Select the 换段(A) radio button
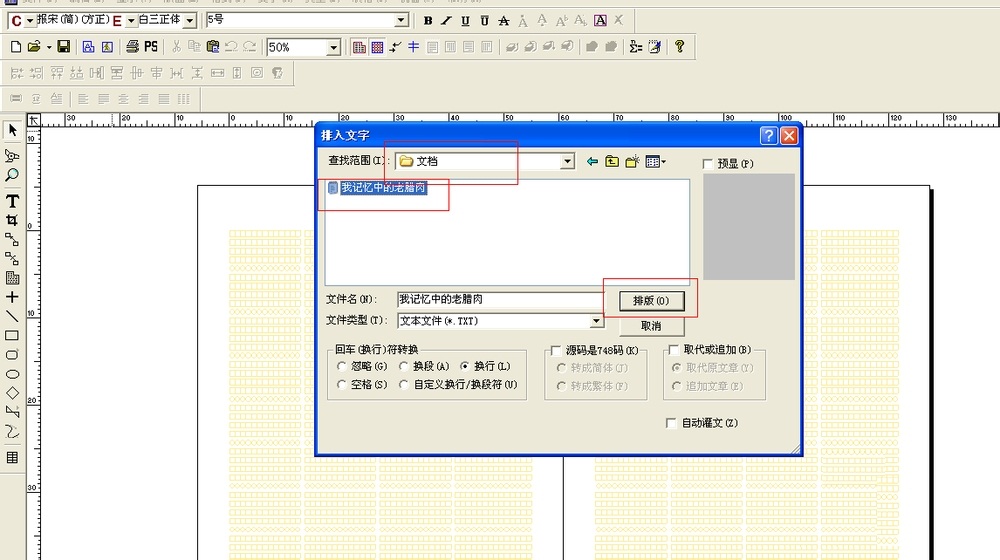 pyautogui.click(x=404, y=366)
